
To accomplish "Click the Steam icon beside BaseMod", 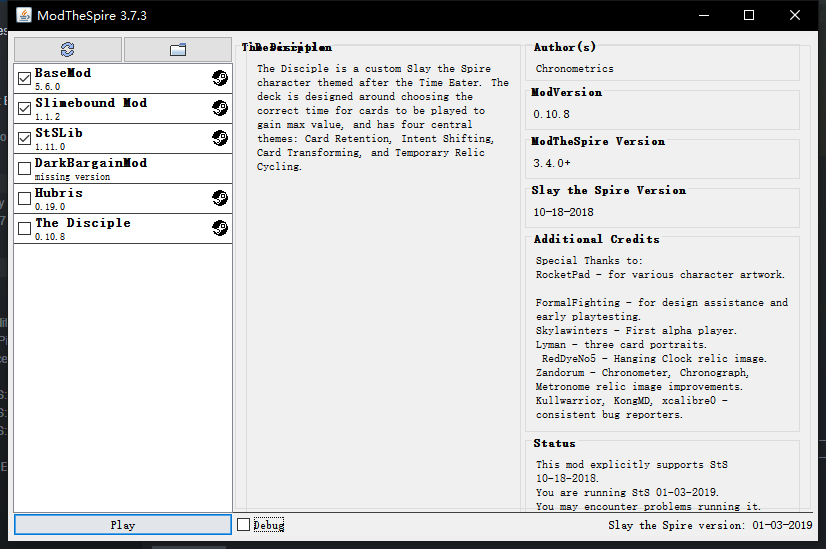I will point(220,78).
